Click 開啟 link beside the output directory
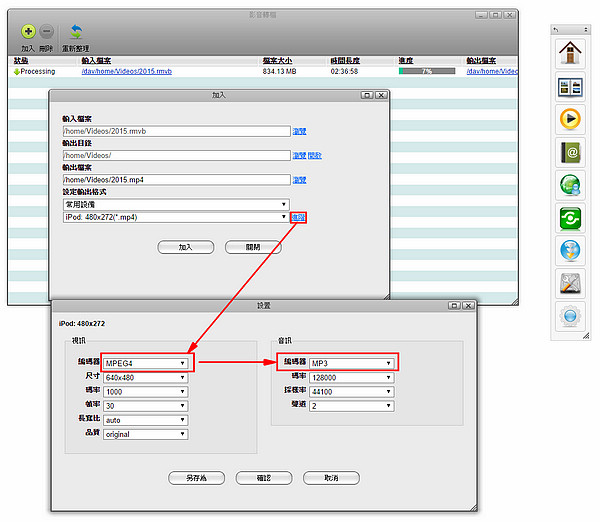 (315, 155)
